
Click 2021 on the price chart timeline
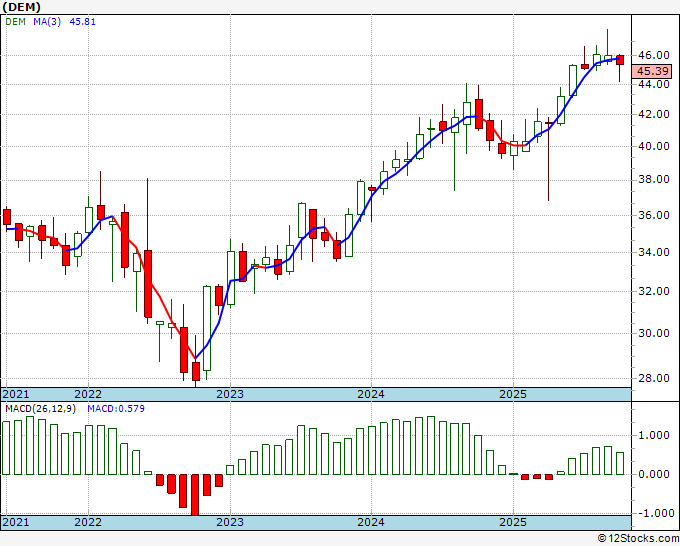tap(16, 394)
